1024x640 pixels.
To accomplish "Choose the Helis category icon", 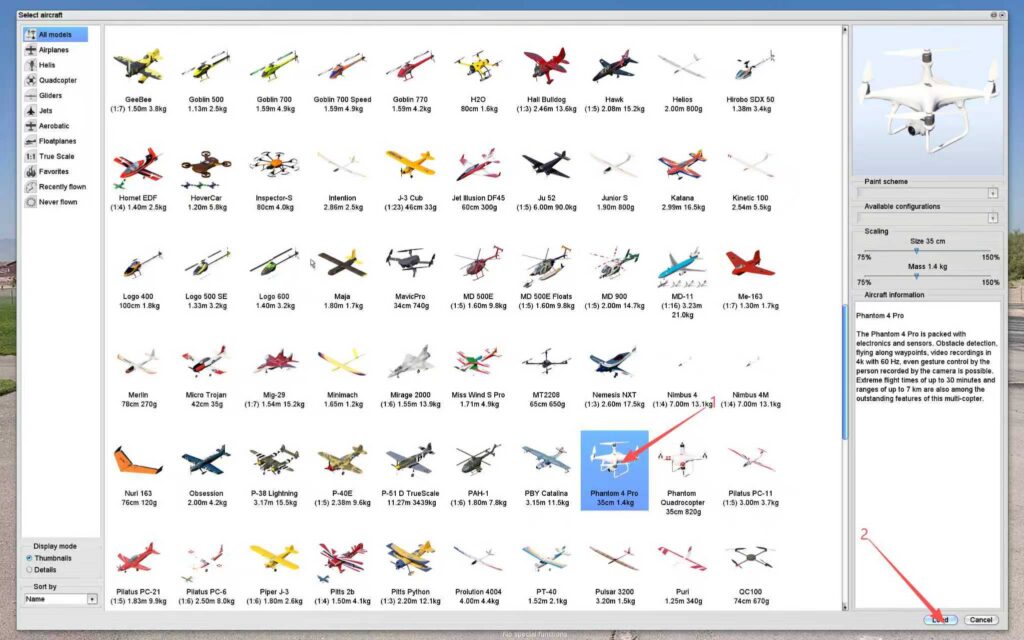I will [31, 65].
